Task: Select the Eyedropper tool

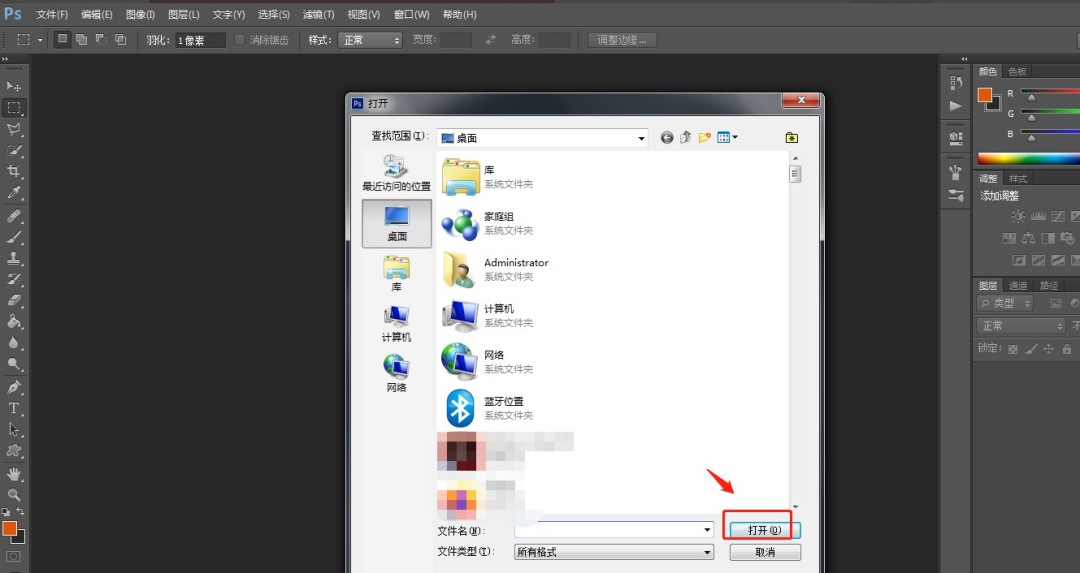Action: point(14,193)
